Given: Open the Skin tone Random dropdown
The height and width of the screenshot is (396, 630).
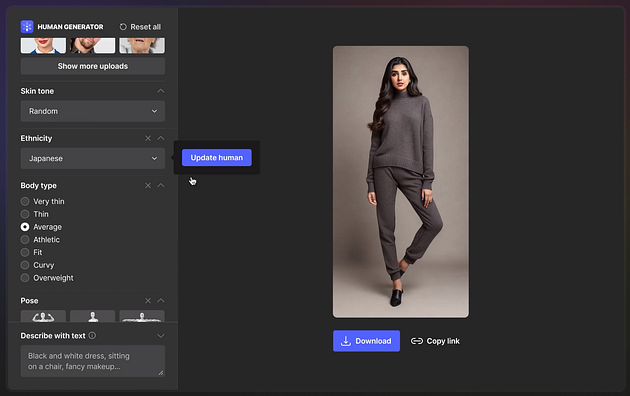Looking at the screenshot, I should [x=93, y=111].
